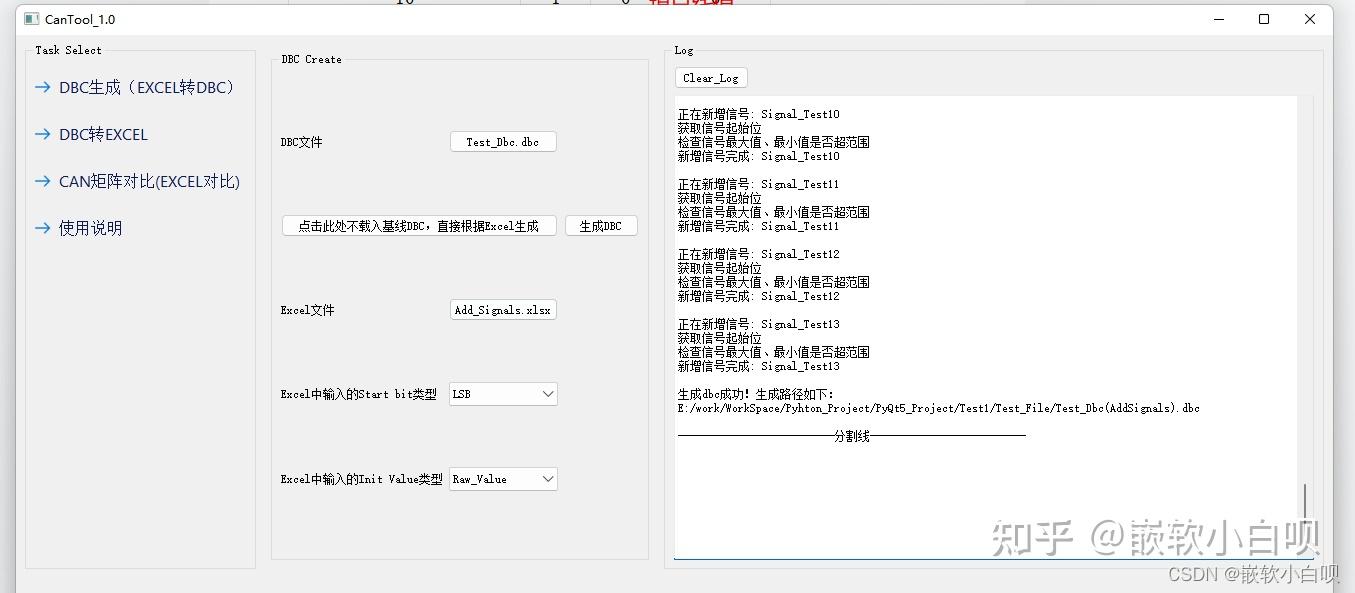The height and width of the screenshot is (593, 1355).
Task: Open the 使用说明 usage instructions entry
Action: (92, 228)
